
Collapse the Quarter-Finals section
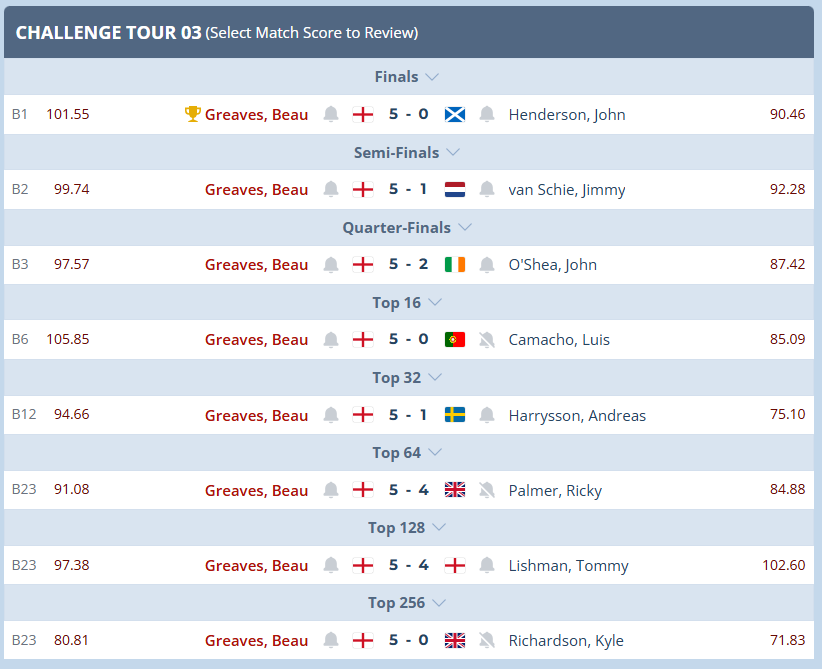pyautogui.click(x=465, y=228)
